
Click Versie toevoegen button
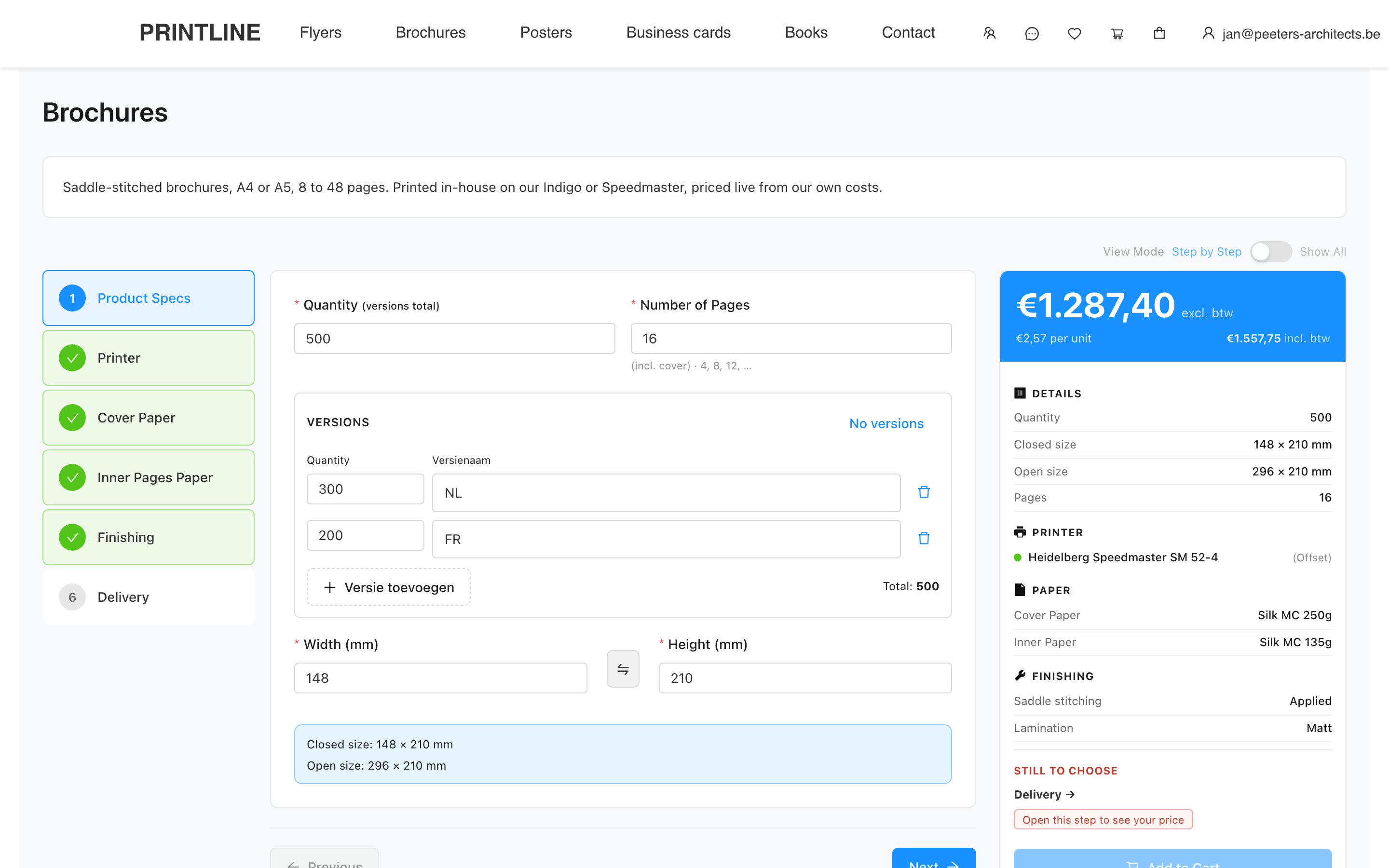coord(389,587)
